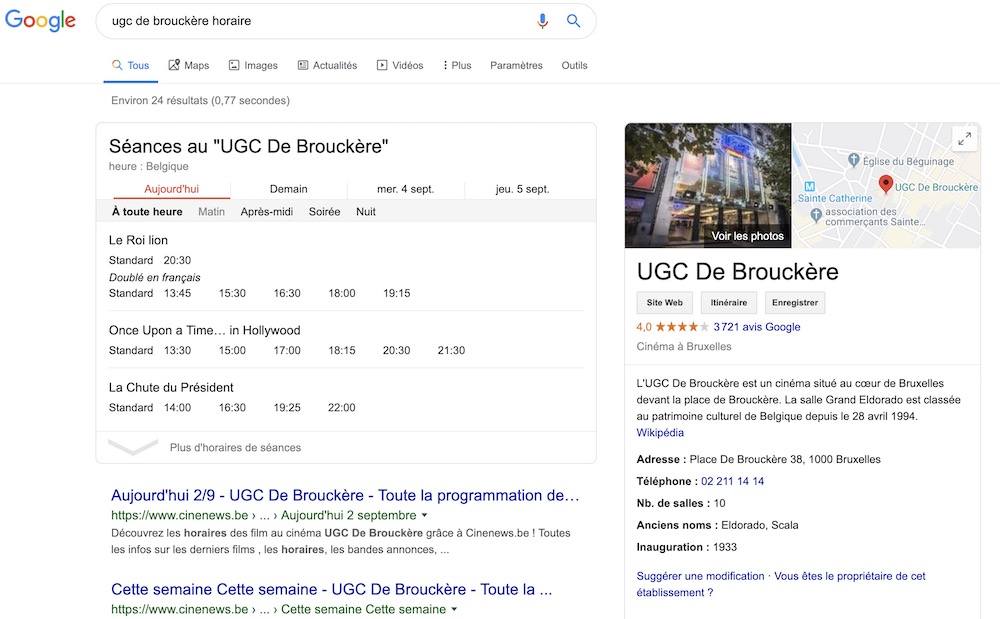Select La Chute du Président 14:00 showtime
This screenshot has height=619, width=1000.
177,407
